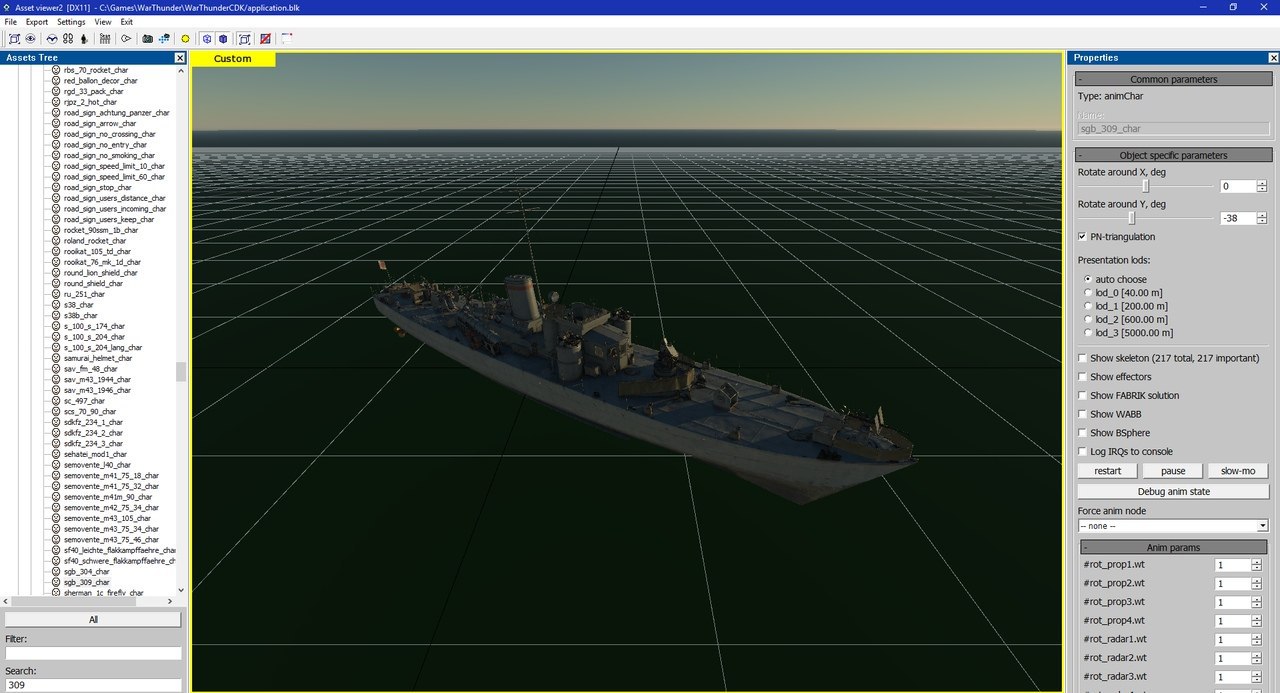Open the Exit menu
Viewport: 1280px width, 693px height.
(x=127, y=21)
